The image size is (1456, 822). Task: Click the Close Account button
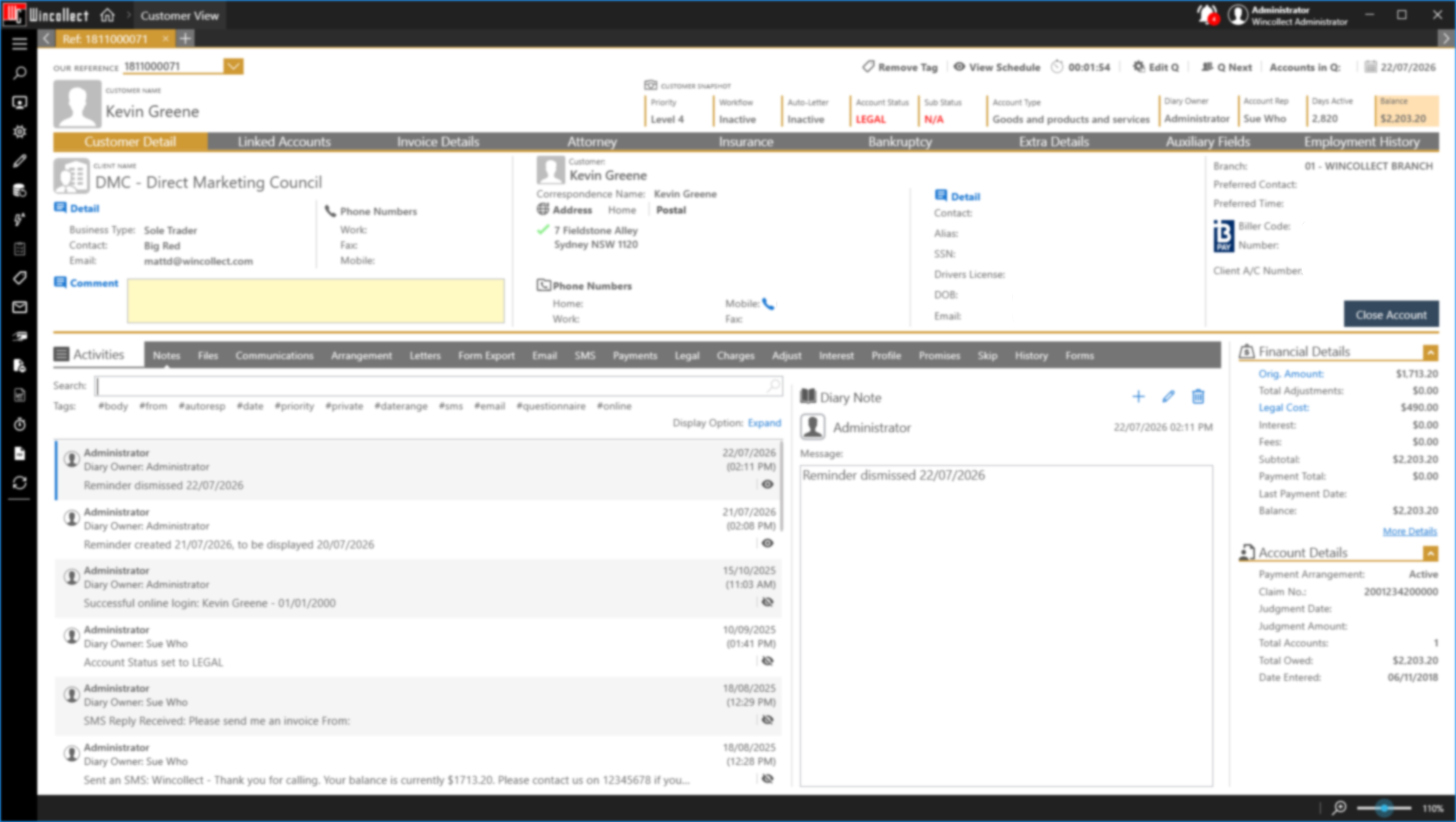click(1391, 314)
